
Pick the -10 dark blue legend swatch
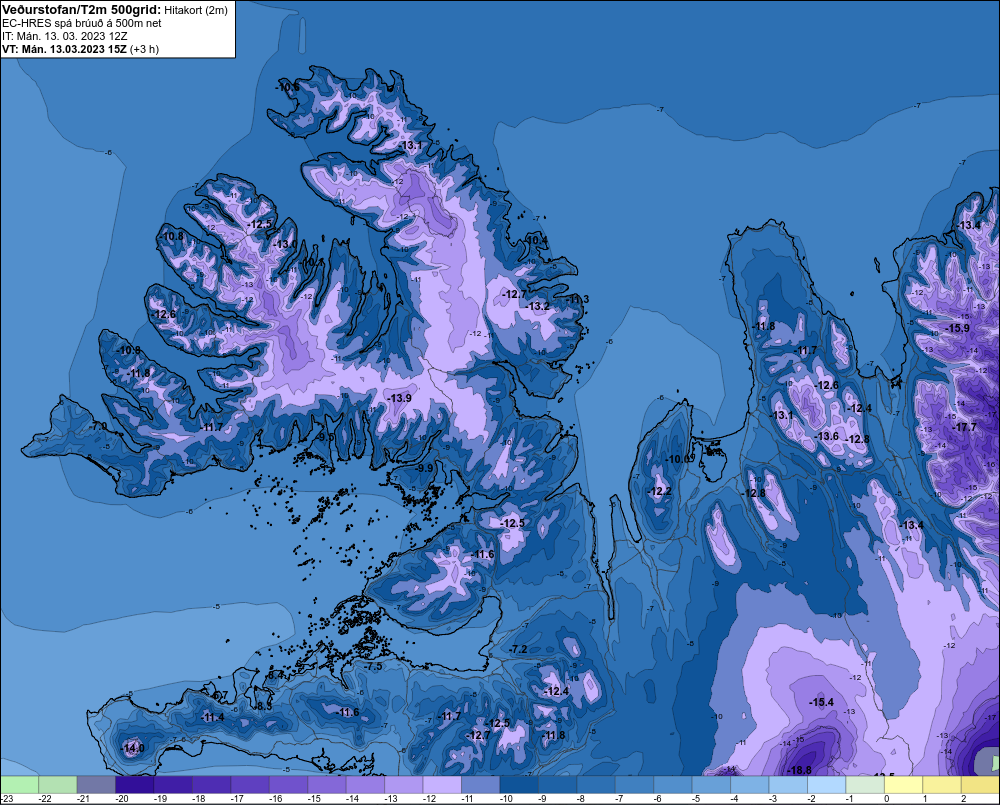519,785
